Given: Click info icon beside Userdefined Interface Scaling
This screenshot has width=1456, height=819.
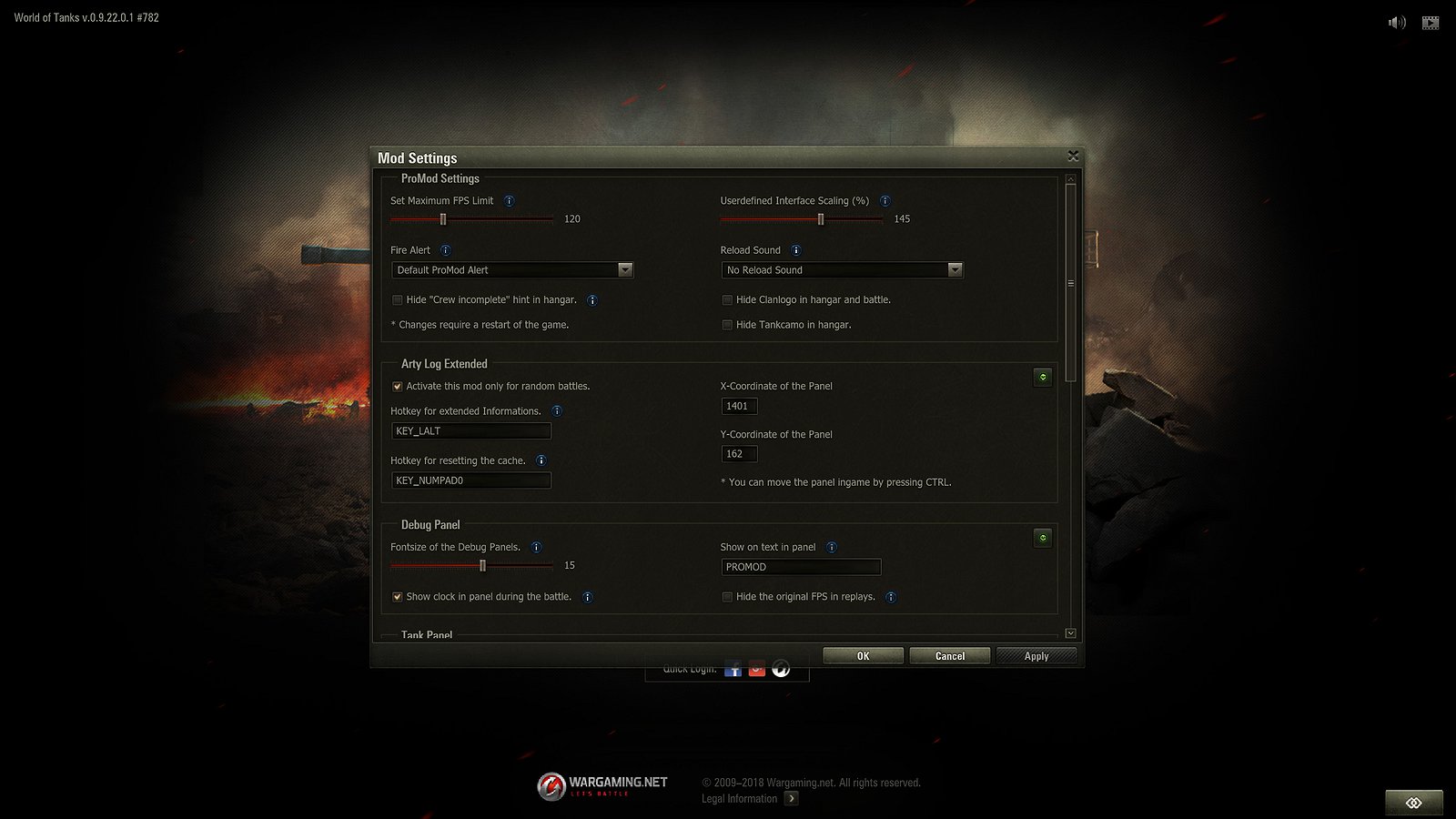Looking at the screenshot, I should click(885, 201).
